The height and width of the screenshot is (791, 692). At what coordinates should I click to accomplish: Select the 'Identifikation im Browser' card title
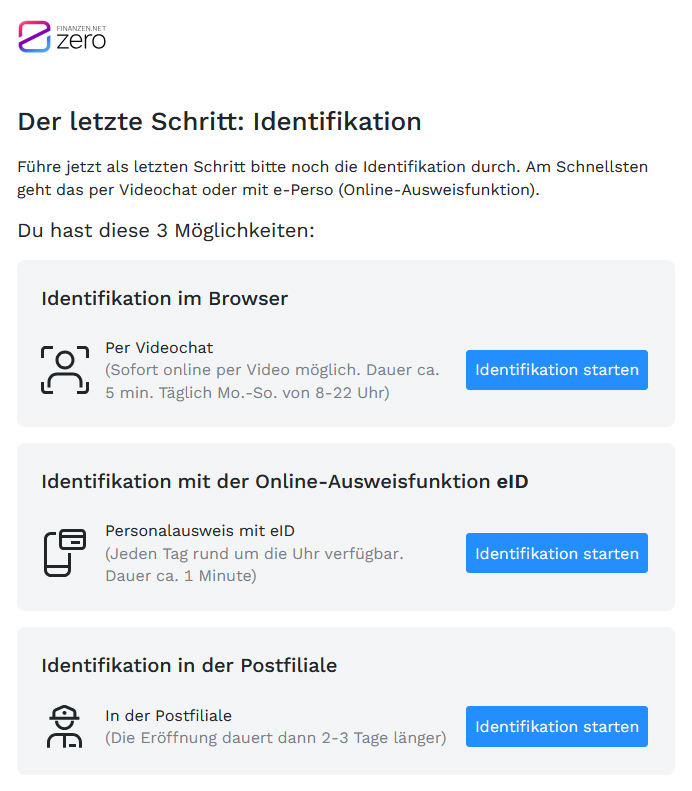click(165, 298)
